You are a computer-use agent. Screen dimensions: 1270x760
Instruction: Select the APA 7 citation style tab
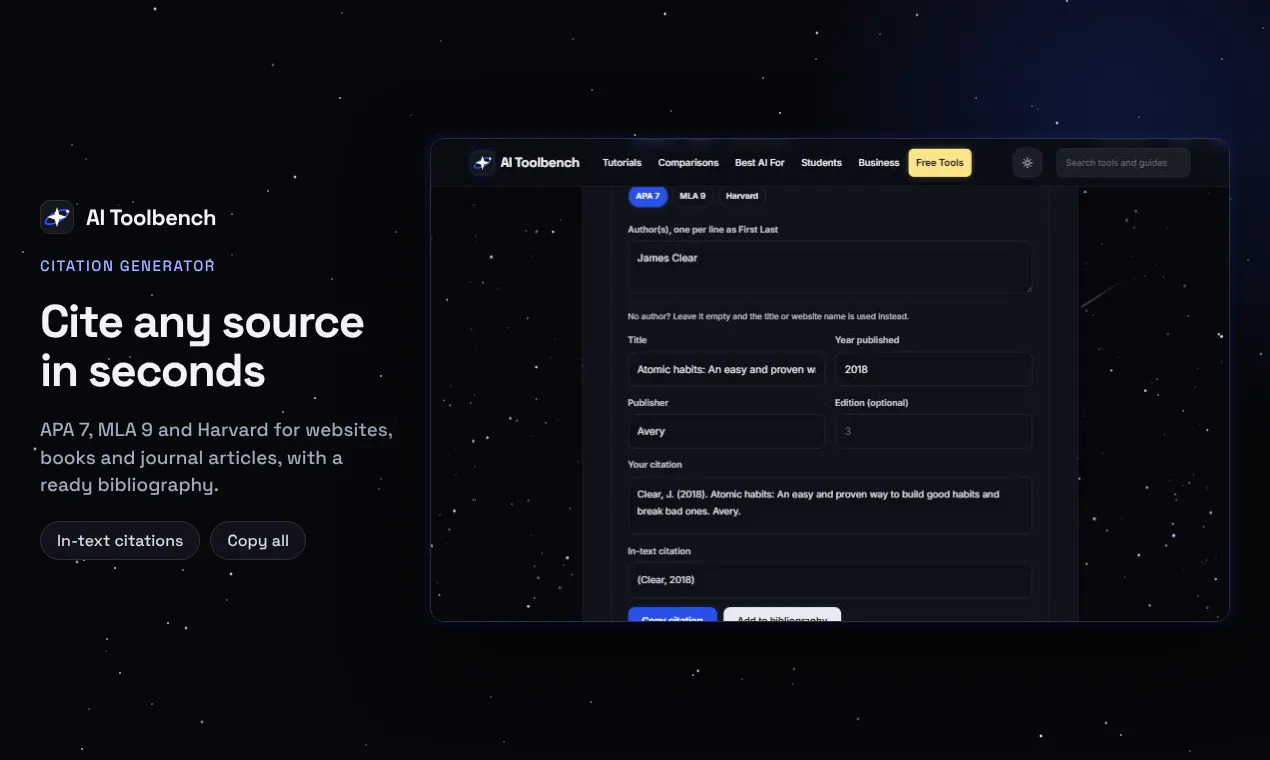point(648,196)
